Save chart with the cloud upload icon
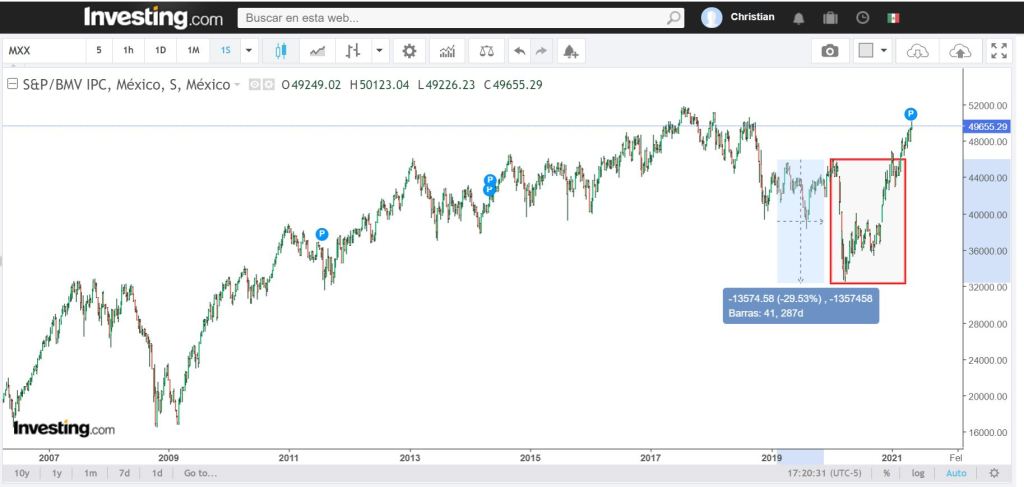1024x487 pixels. pyautogui.click(x=959, y=51)
